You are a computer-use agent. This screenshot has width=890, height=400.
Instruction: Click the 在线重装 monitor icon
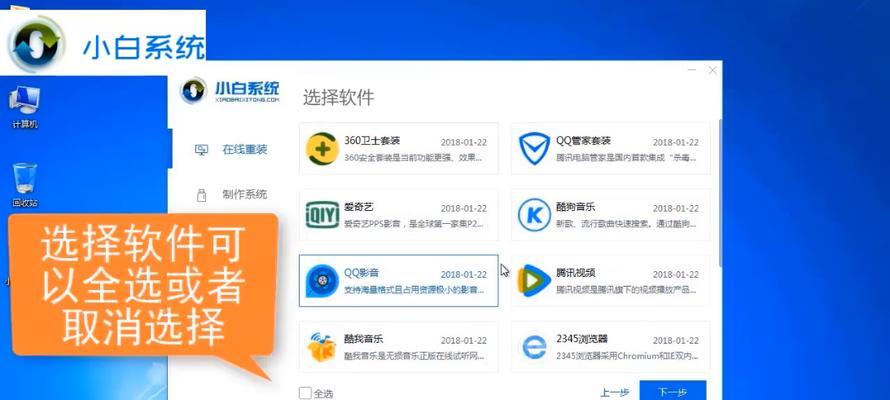[201, 150]
